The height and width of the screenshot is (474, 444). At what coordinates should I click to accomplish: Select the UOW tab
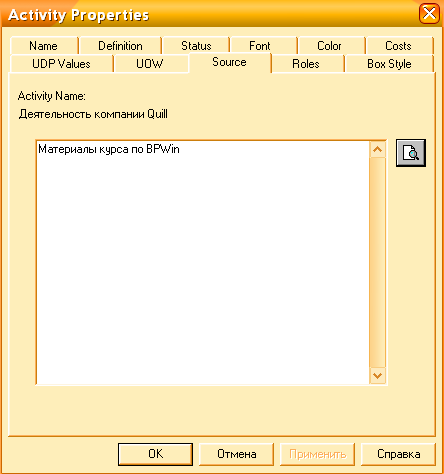coord(151,64)
